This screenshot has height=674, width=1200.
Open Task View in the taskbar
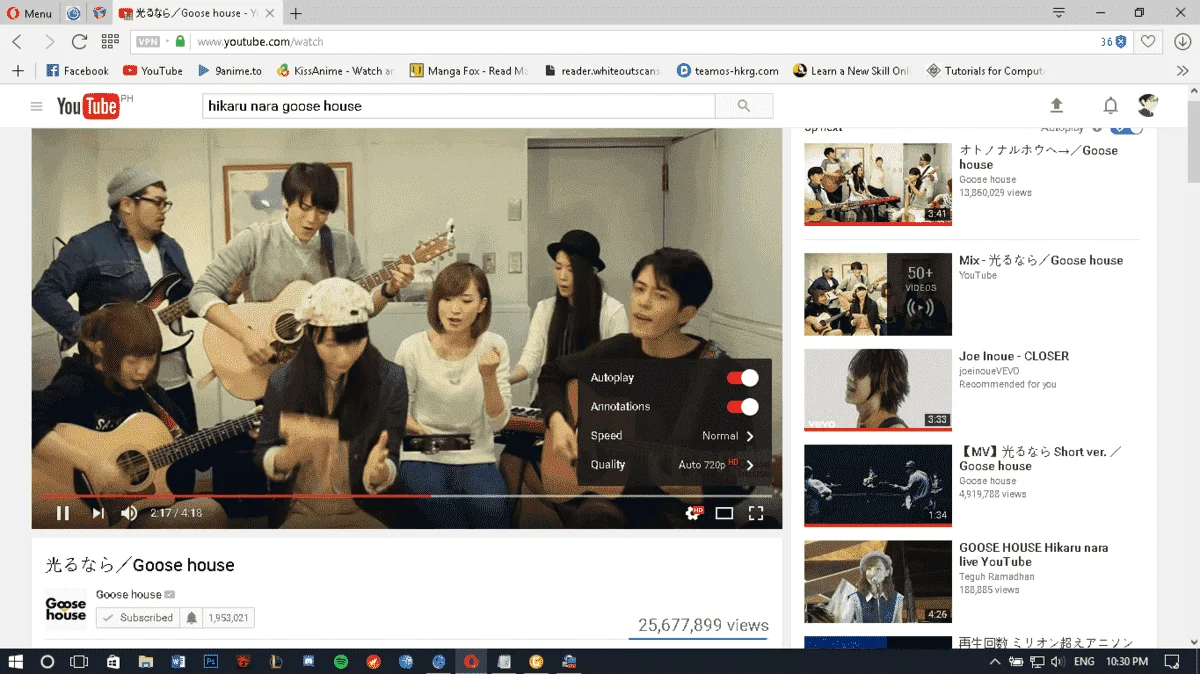point(78,662)
